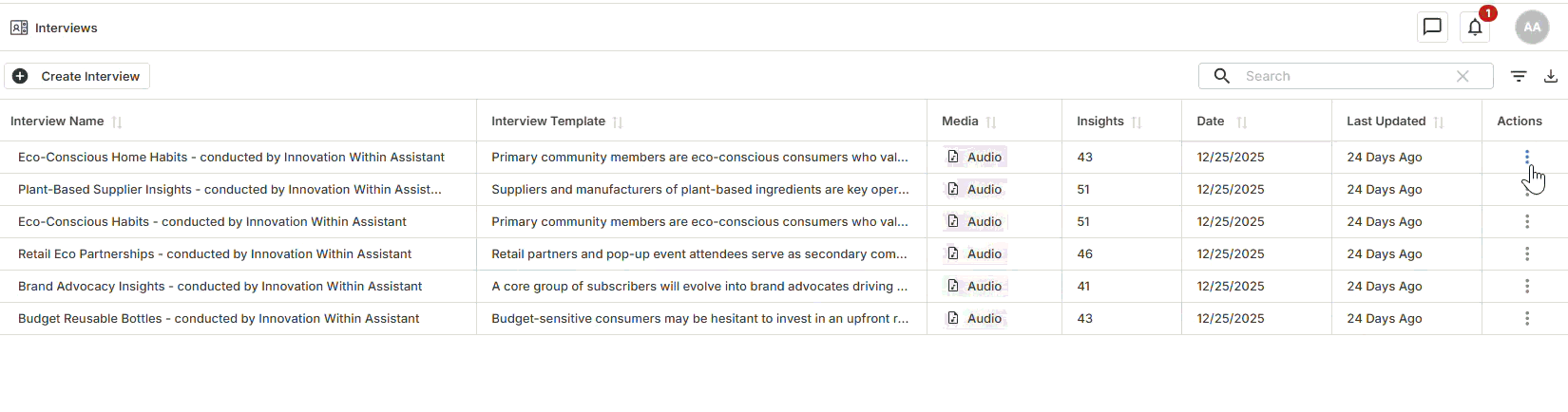Screen dimensions: 1568x412
Task: Click Audio media tag for Eco-Conscious Habits
Action: [975, 221]
